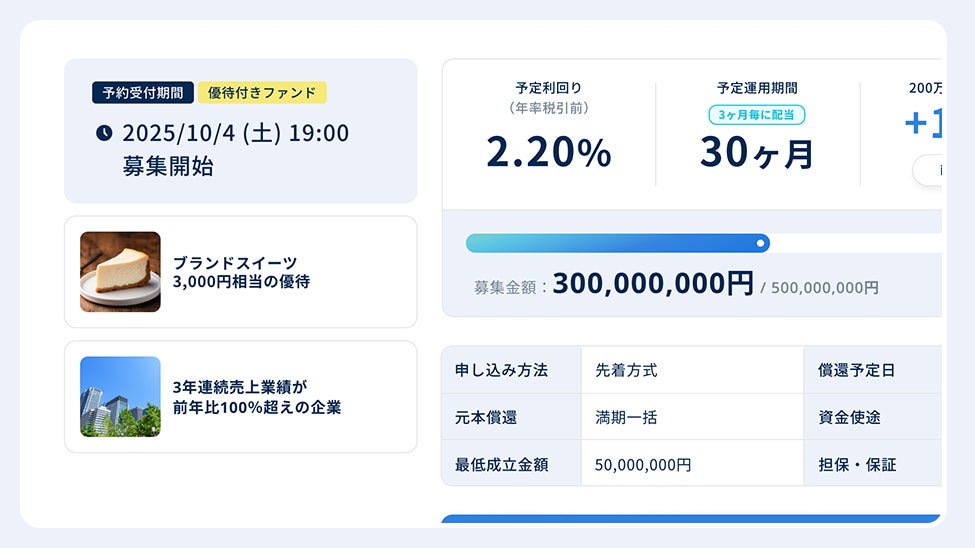Screen dimensions: 975x548
Task: Select the 申し込み方法 table header cell
Action: [511, 370]
